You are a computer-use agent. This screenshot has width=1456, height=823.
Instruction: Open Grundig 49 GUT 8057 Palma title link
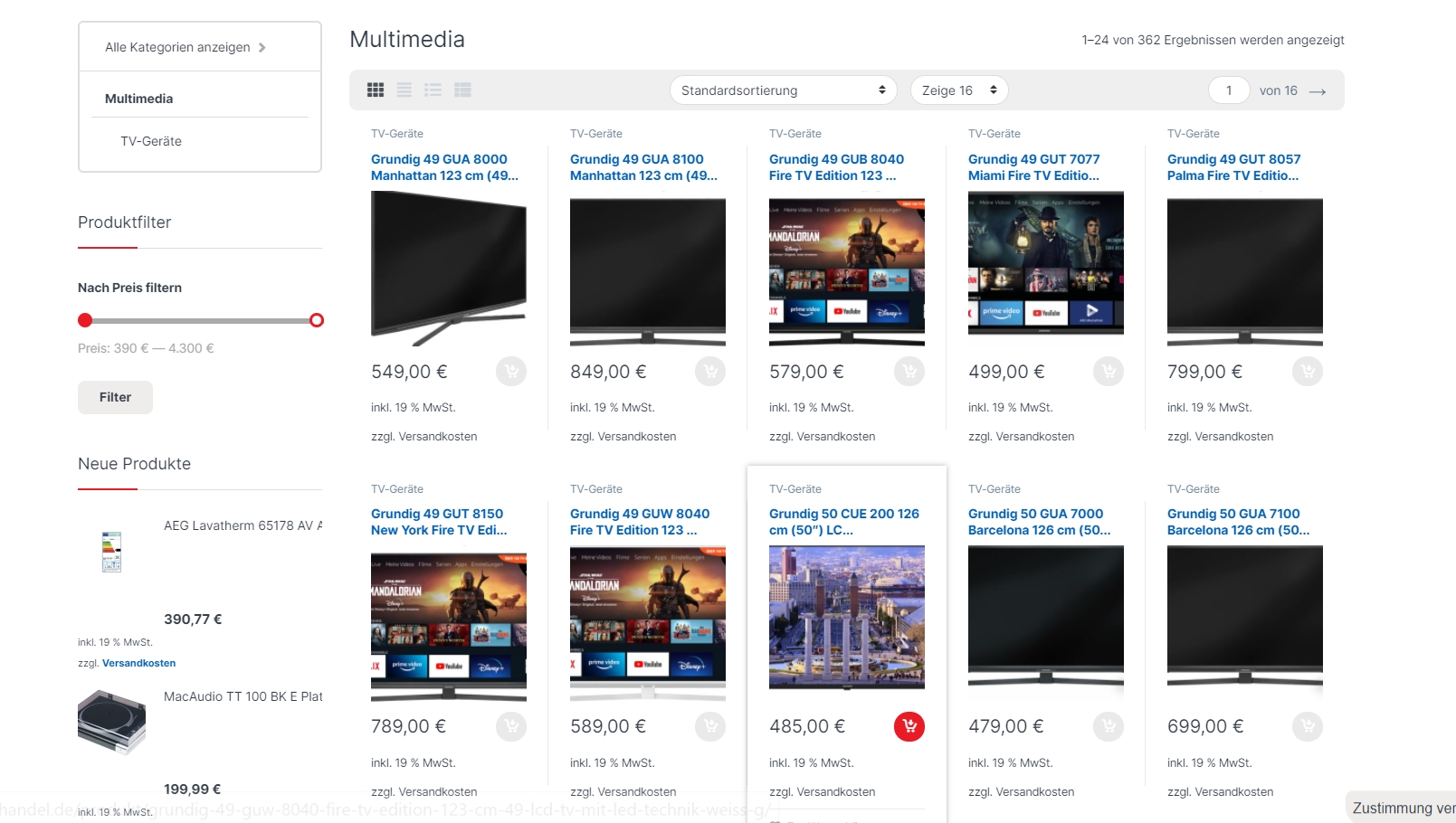coord(1233,167)
